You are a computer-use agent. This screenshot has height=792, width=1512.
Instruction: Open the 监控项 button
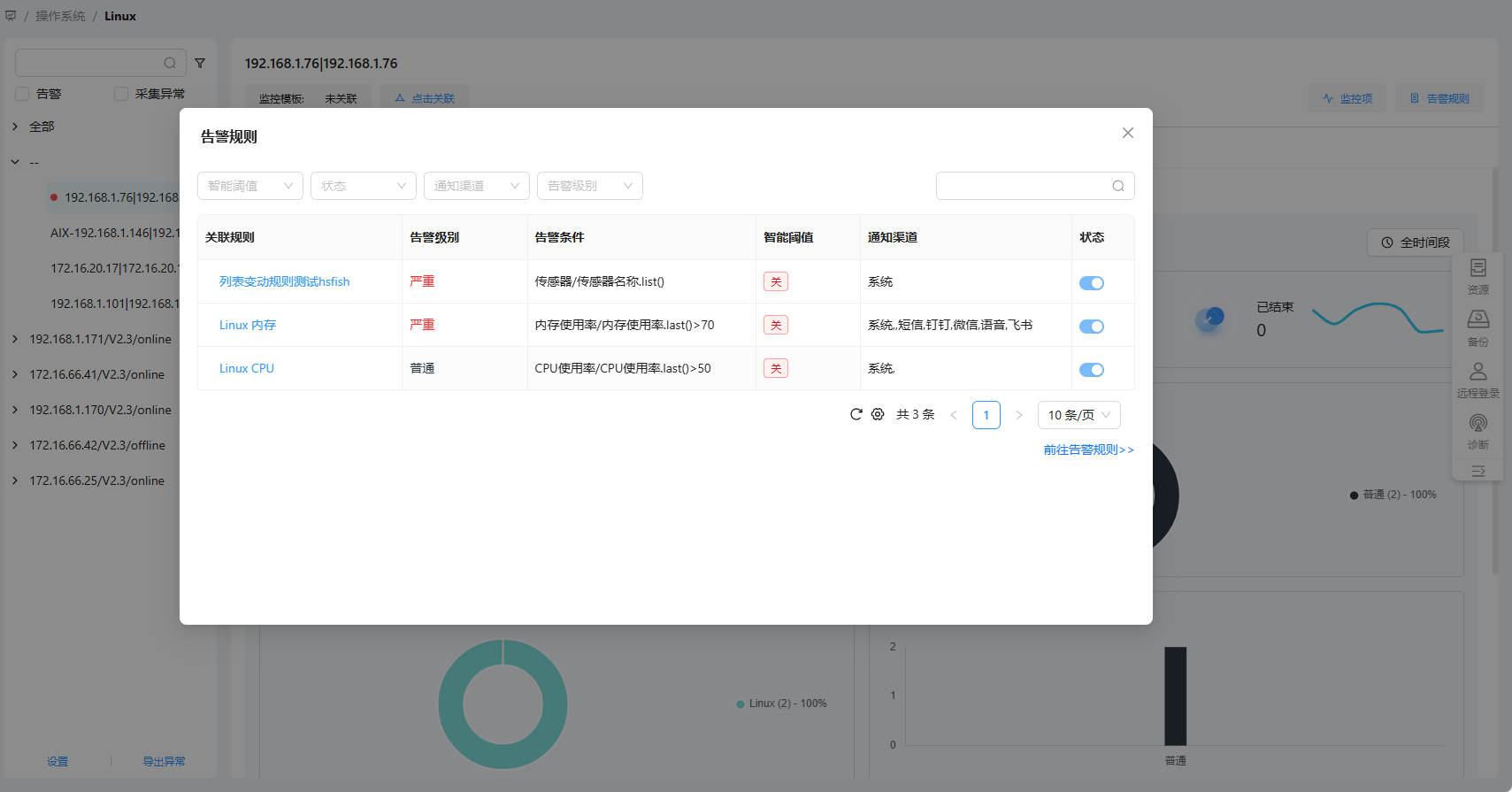pyautogui.click(x=1347, y=98)
